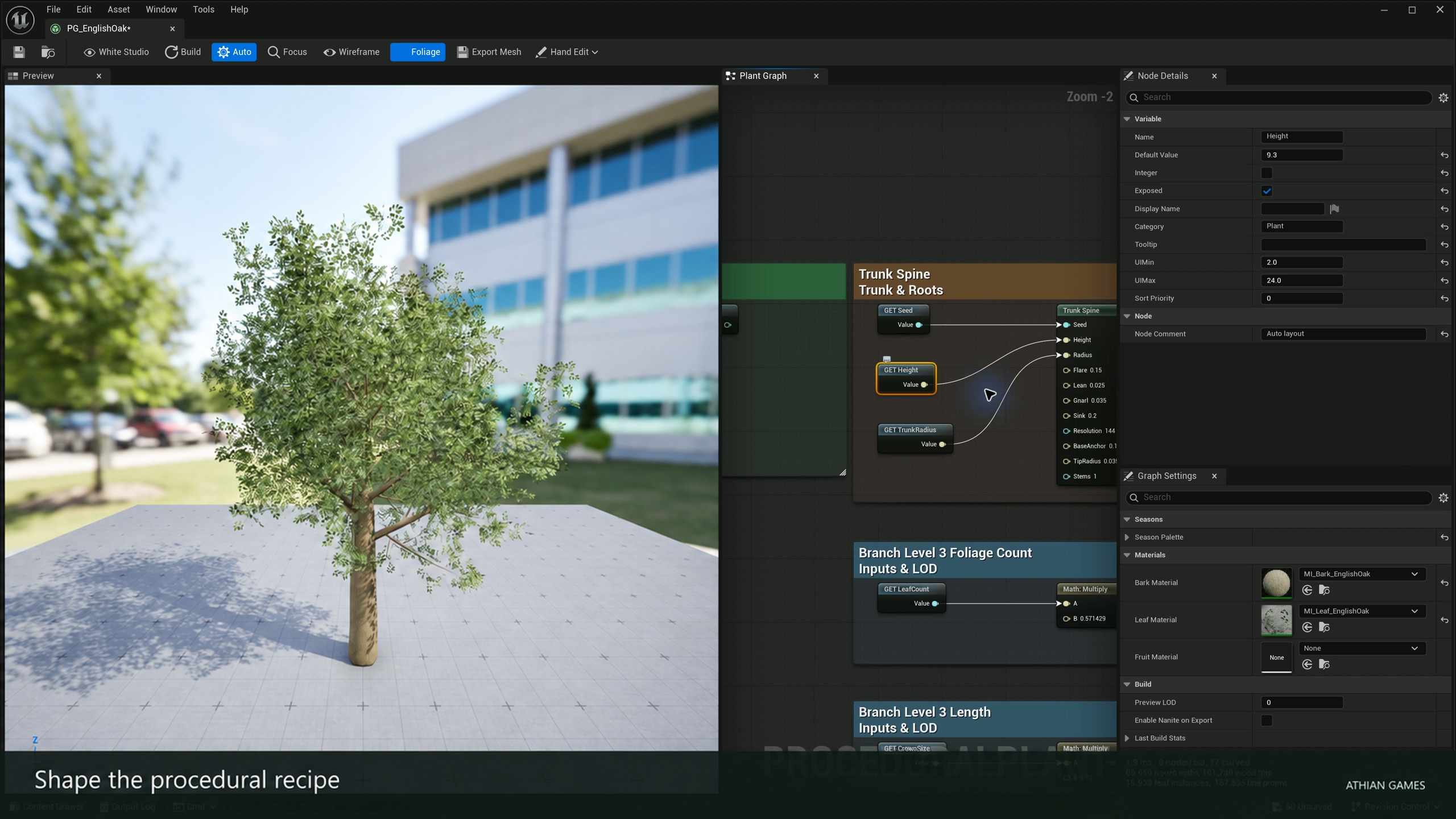The width and height of the screenshot is (1456, 819).
Task: Browse to Fruit Material asset
Action: [x=1324, y=664]
